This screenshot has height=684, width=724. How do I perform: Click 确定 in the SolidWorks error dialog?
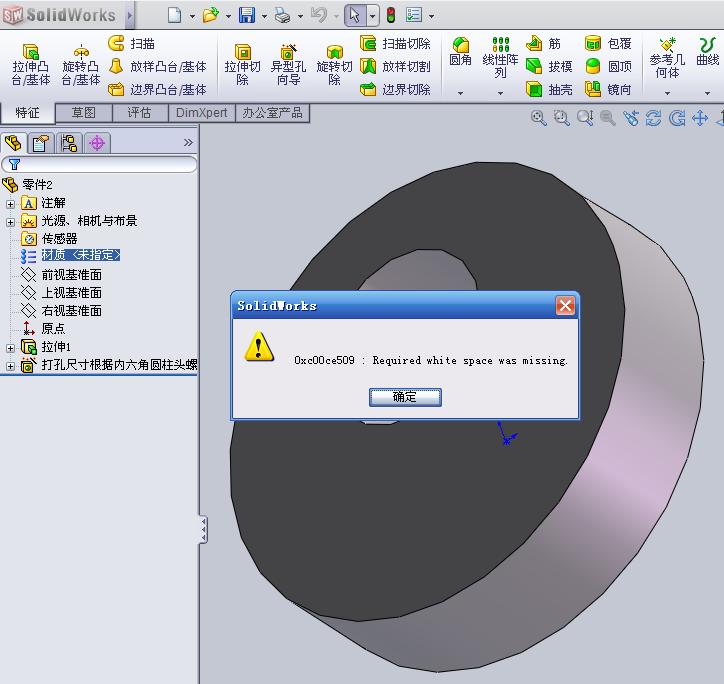click(x=405, y=397)
